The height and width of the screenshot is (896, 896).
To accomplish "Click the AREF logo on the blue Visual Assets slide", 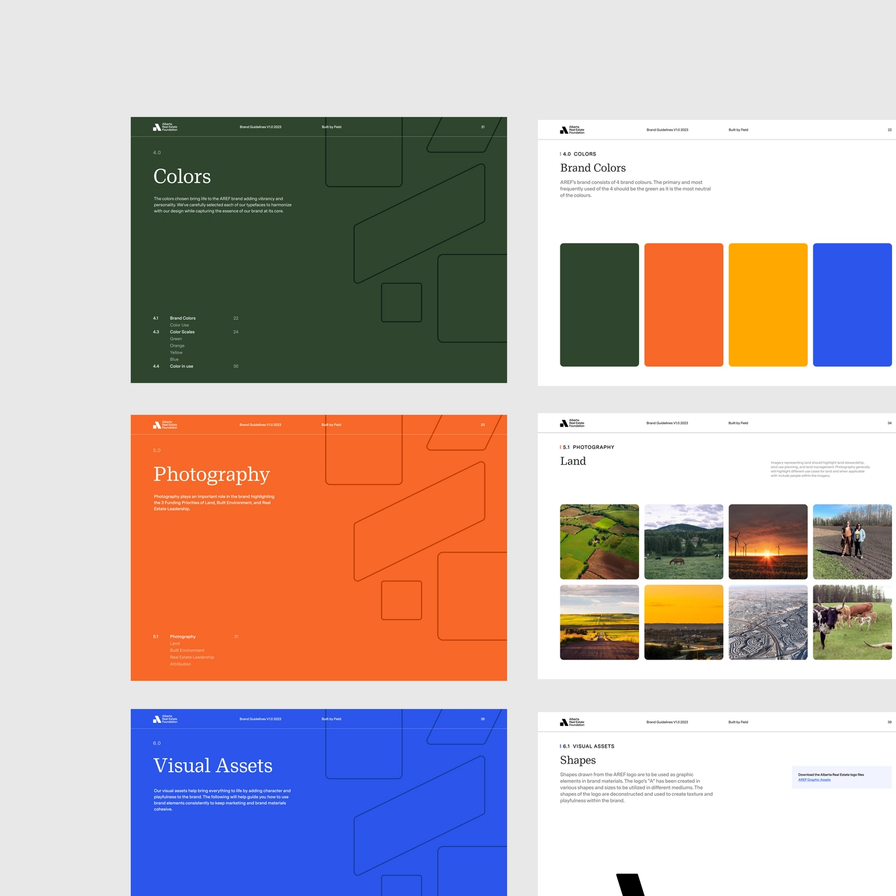I will pyautogui.click(x=165, y=719).
